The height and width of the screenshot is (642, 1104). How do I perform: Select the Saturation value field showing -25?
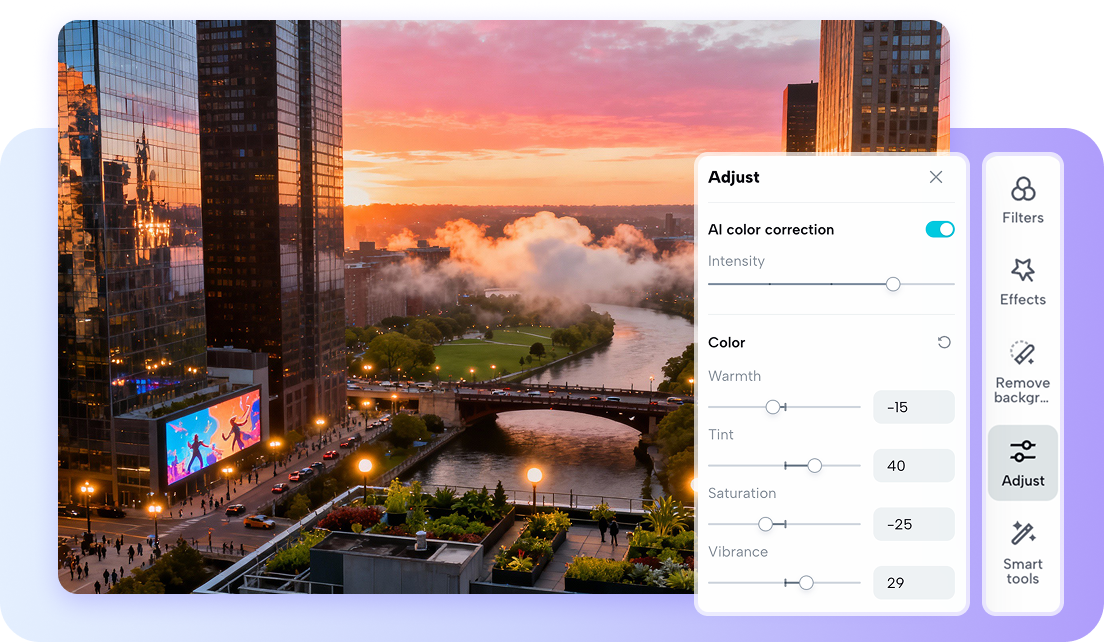[913, 524]
